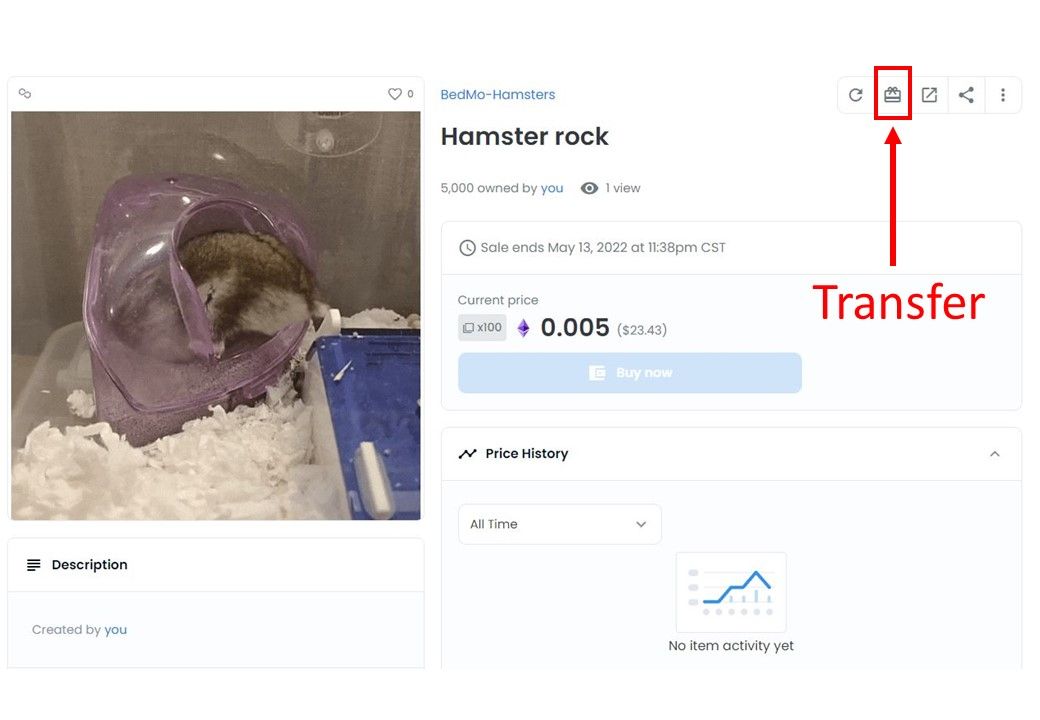Screen dimensions: 1040x720
Task: Open 'you' link under Created by
Action: [115, 630]
